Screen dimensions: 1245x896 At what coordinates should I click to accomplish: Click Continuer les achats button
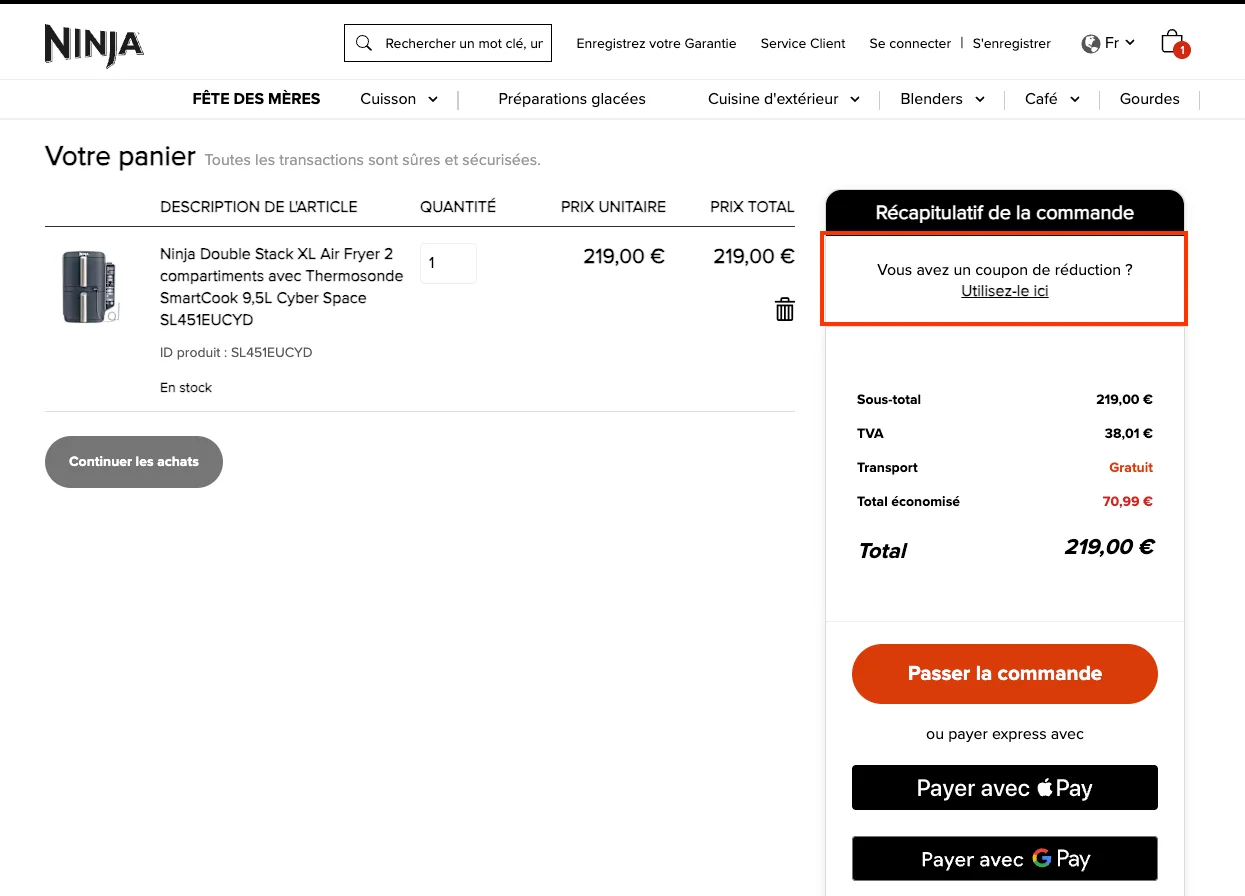coord(134,462)
